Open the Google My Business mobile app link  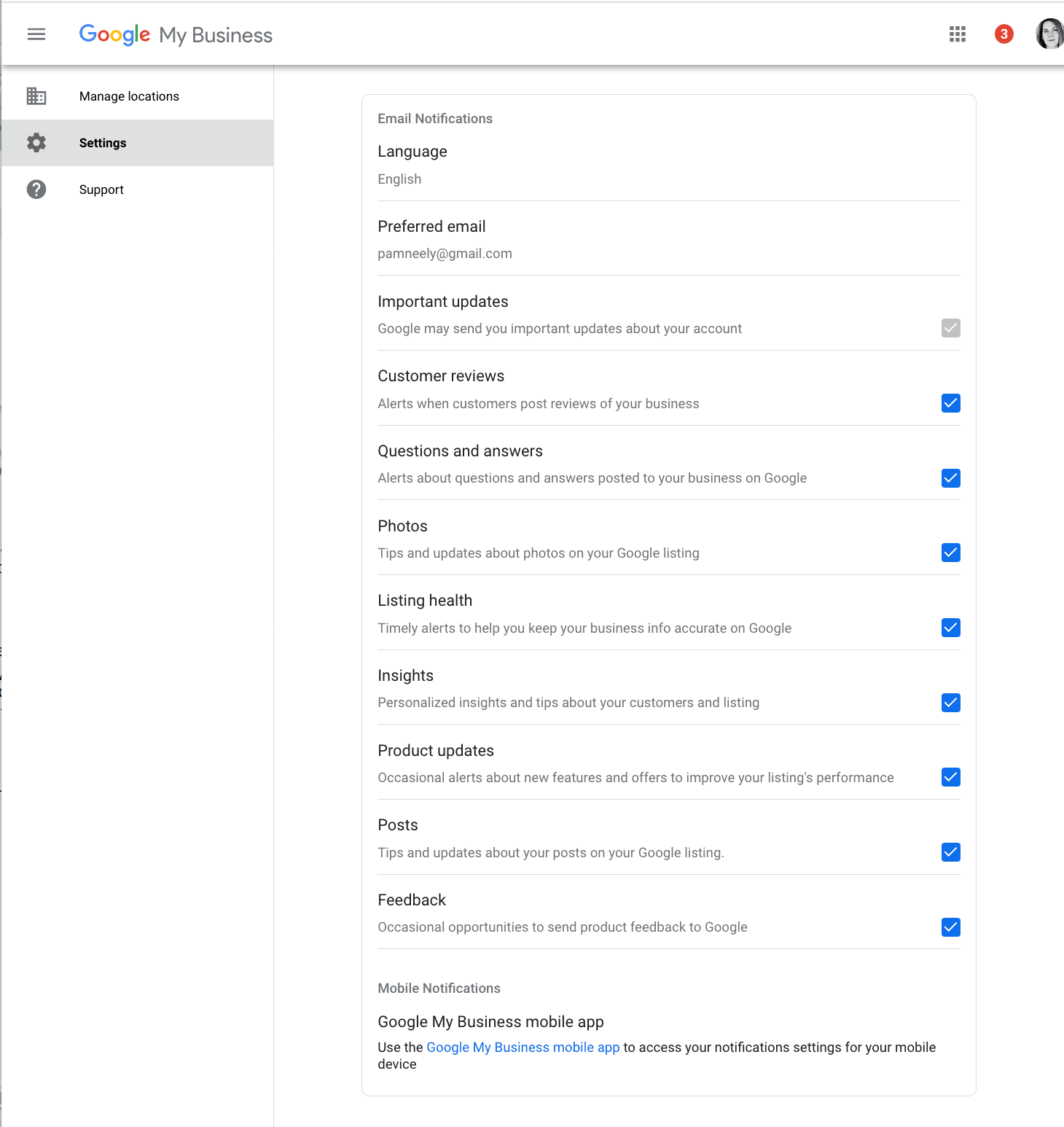pyautogui.click(x=523, y=1048)
